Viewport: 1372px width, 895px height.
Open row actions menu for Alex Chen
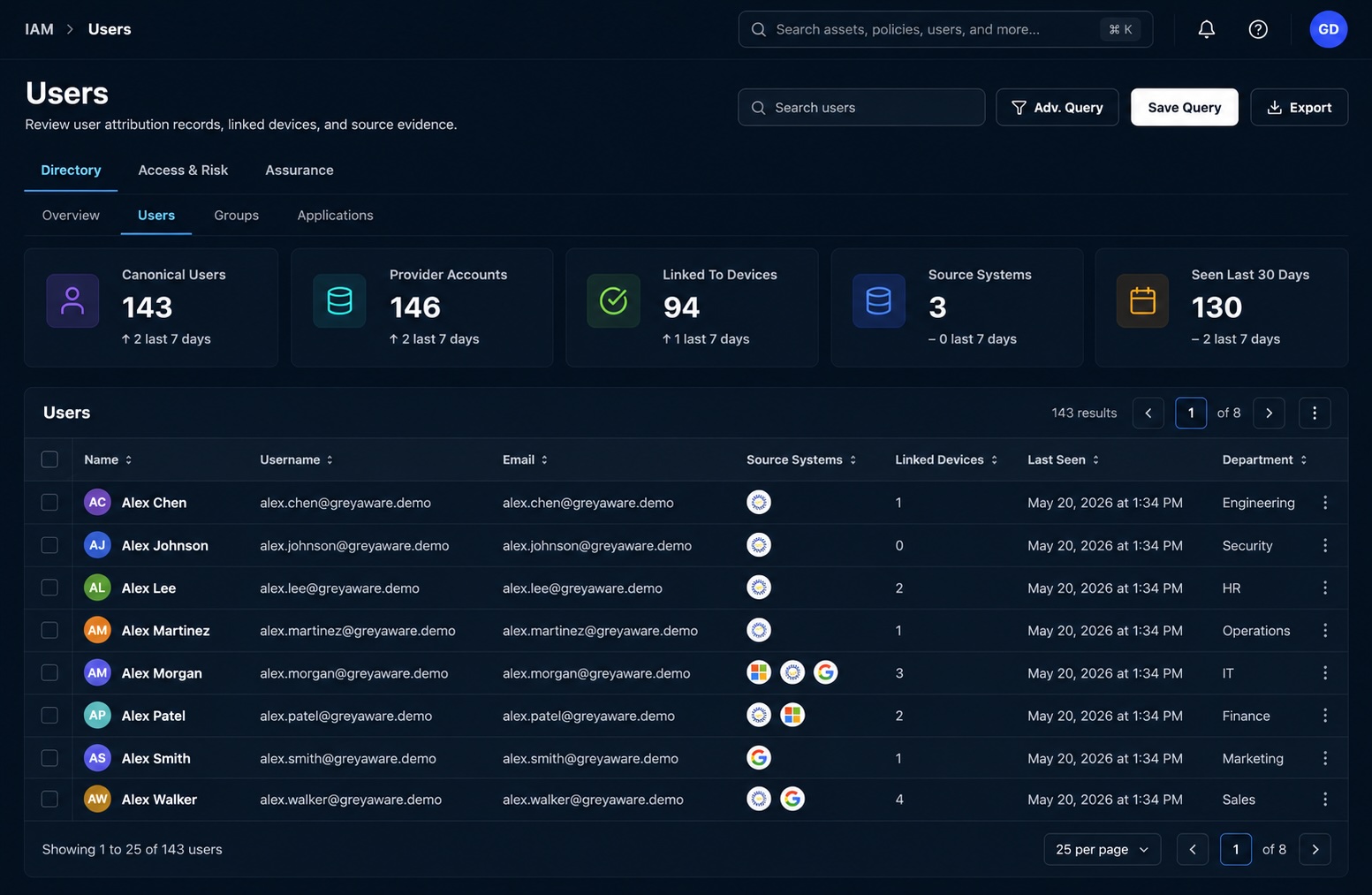coord(1325,503)
